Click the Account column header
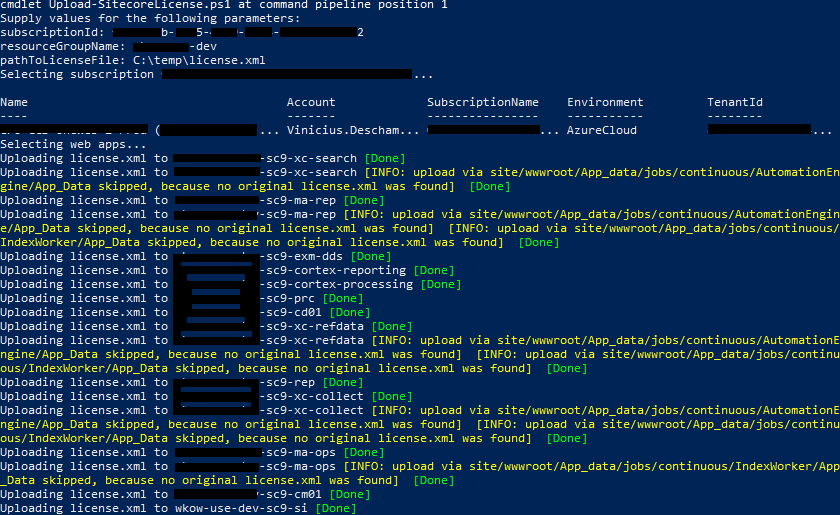Viewport: 840px width, 515px height. point(311,102)
